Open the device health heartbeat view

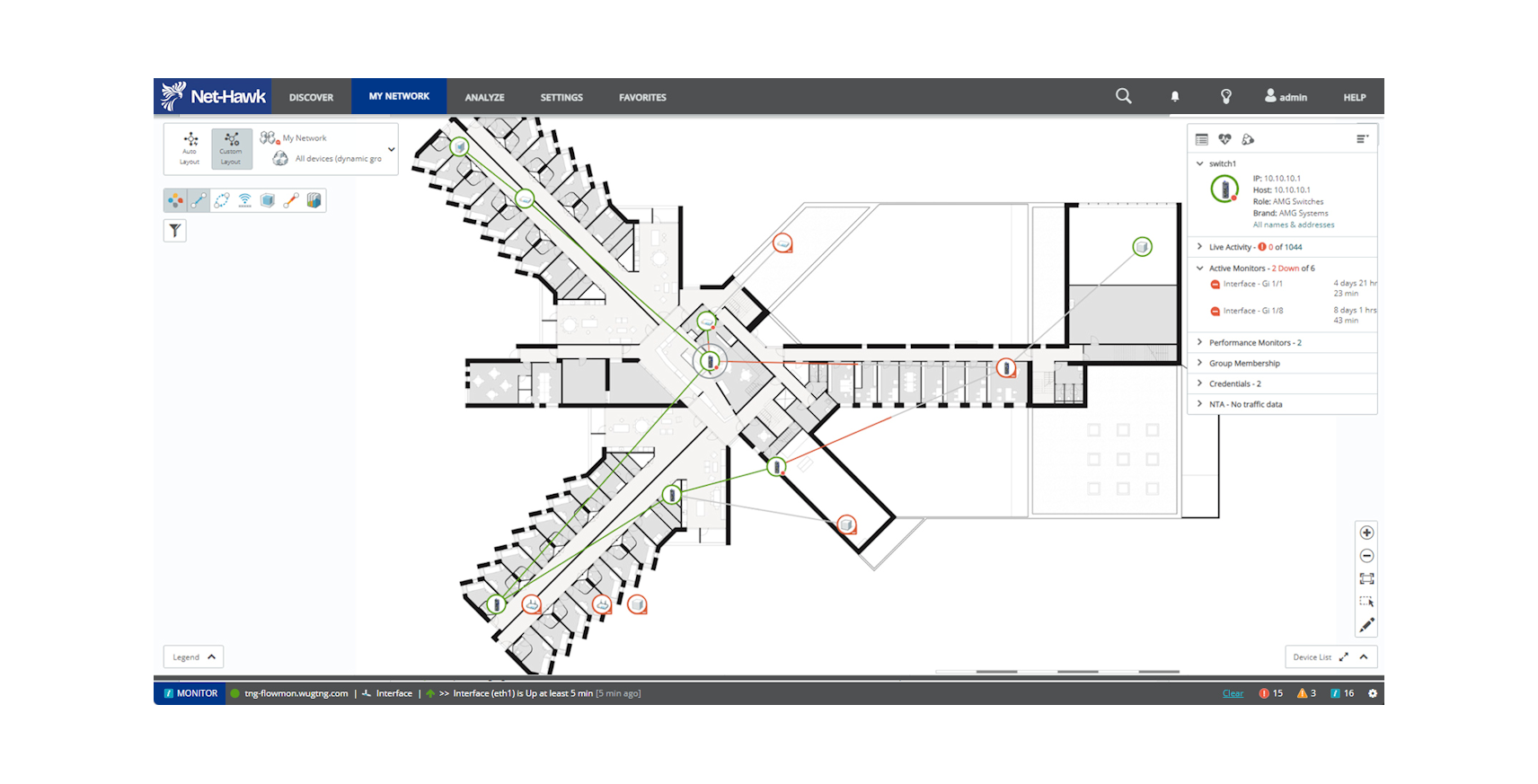[1224, 139]
